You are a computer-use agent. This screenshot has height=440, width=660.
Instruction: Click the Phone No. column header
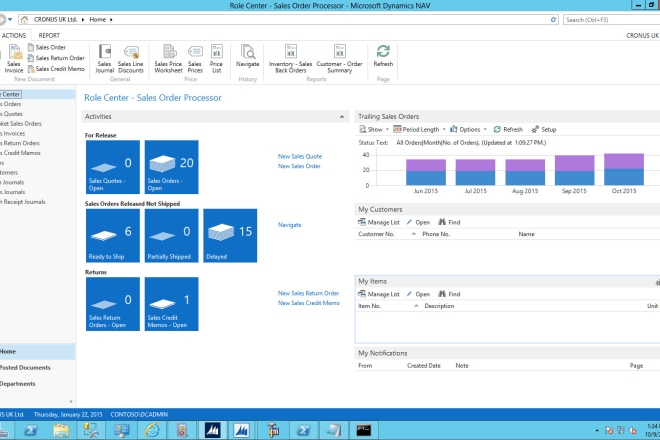click(436, 234)
